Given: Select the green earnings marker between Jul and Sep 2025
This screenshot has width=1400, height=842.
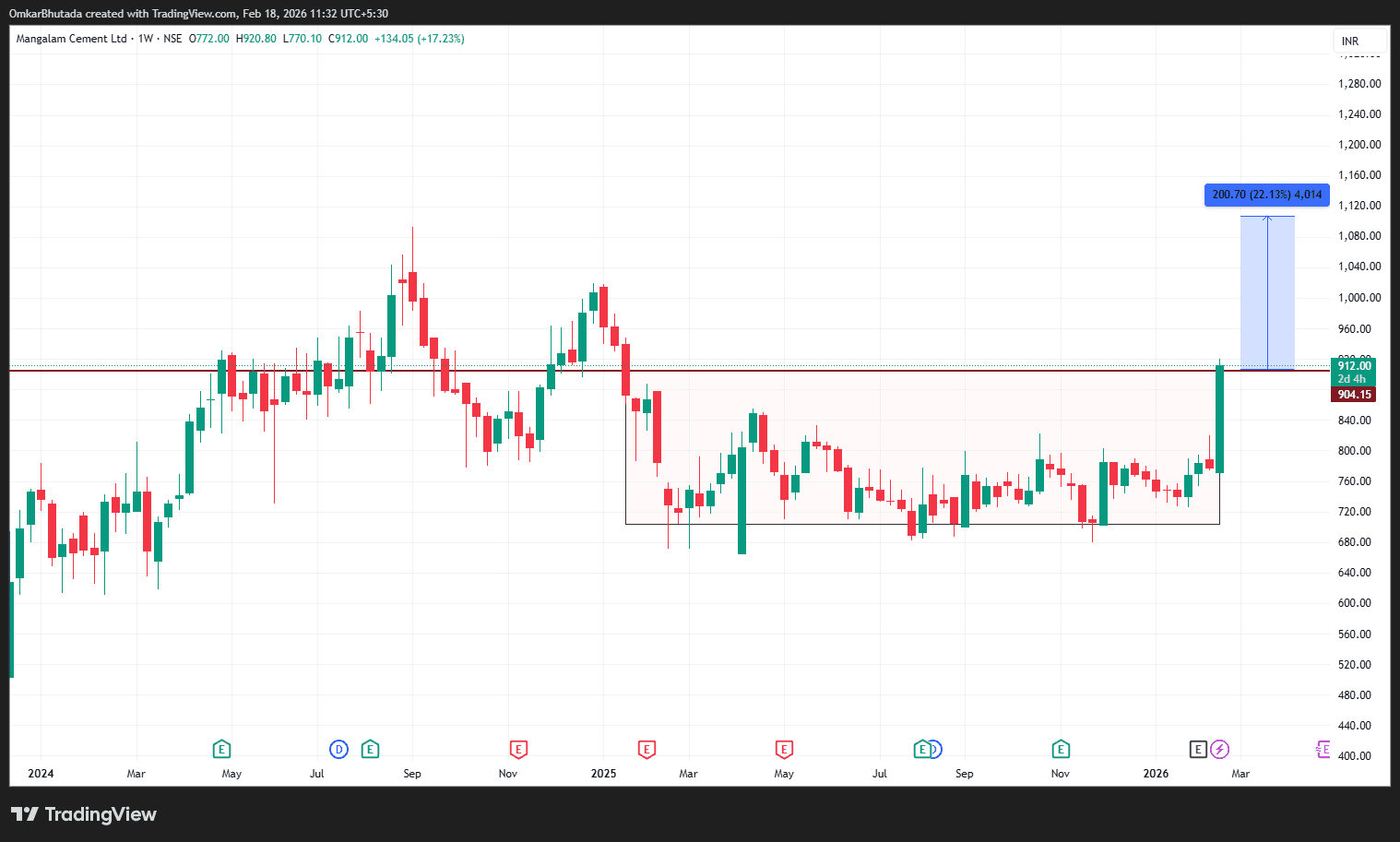Looking at the screenshot, I should 921,749.
